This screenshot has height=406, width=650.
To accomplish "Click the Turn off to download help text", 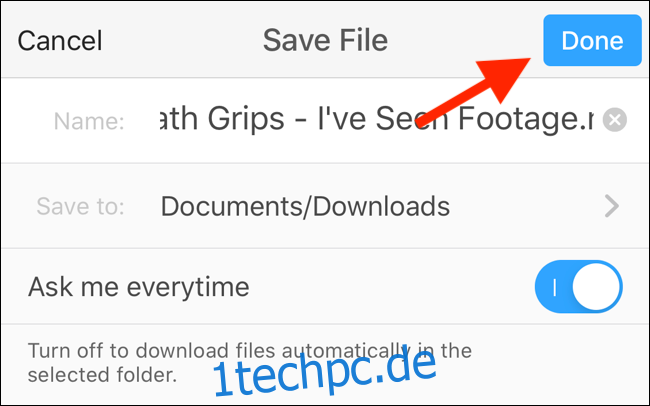I will point(250,362).
